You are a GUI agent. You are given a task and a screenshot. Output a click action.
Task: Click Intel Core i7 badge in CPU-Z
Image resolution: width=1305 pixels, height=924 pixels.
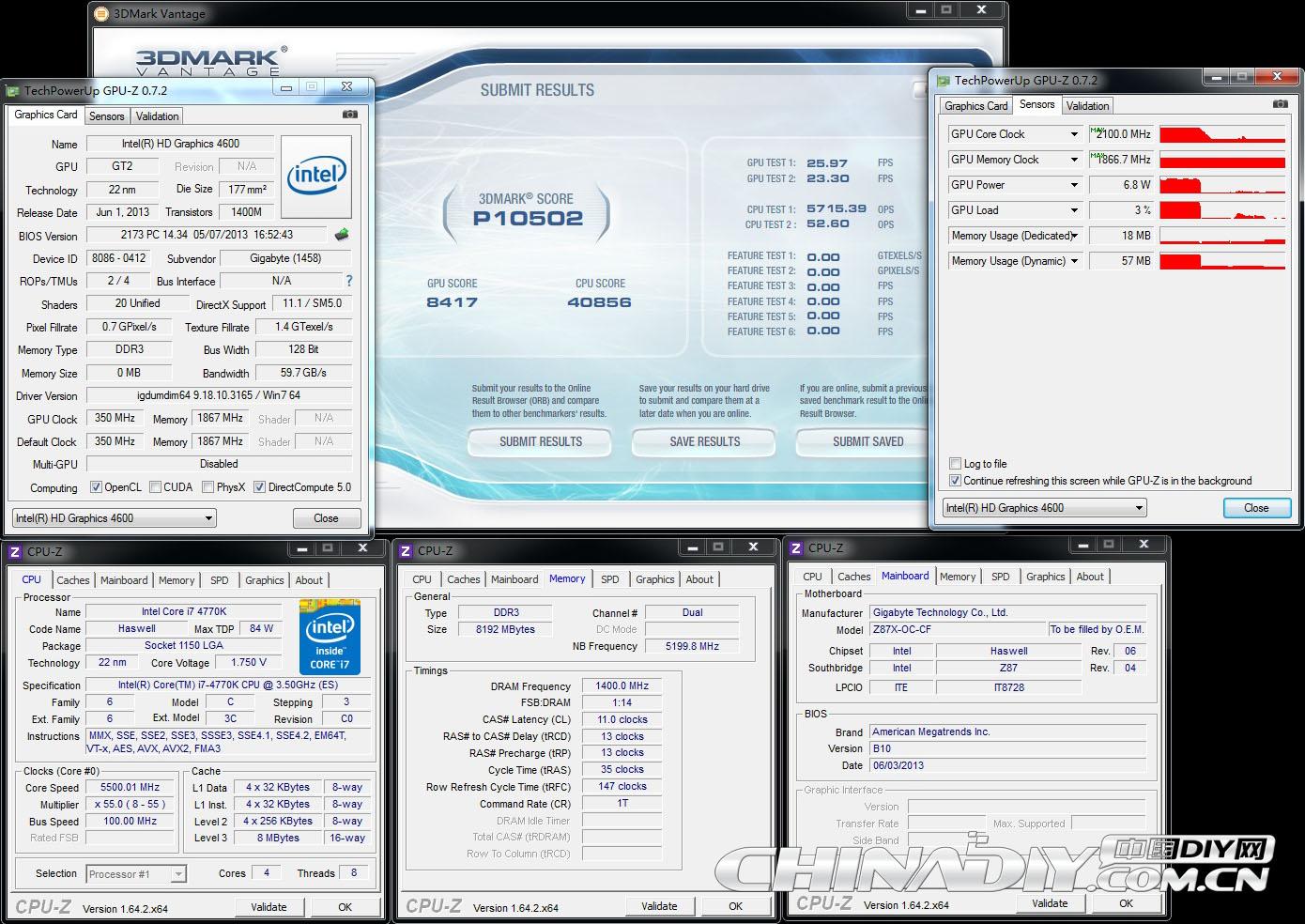(330, 637)
